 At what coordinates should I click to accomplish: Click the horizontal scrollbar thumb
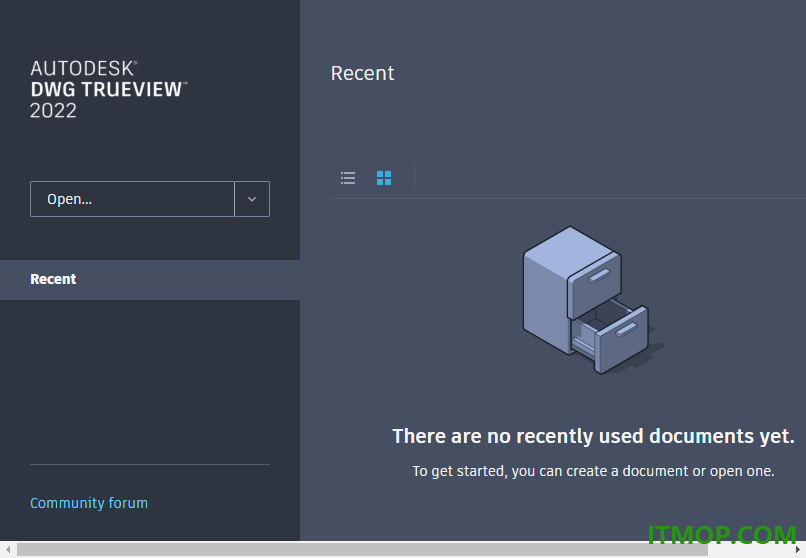pyautogui.click(x=362, y=550)
